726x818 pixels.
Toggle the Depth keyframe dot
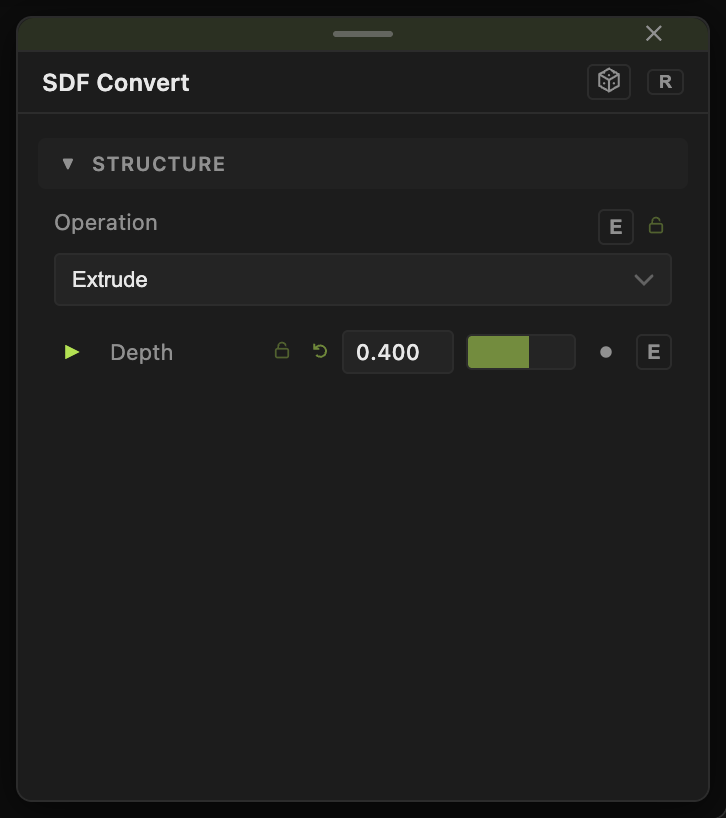(606, 352)
